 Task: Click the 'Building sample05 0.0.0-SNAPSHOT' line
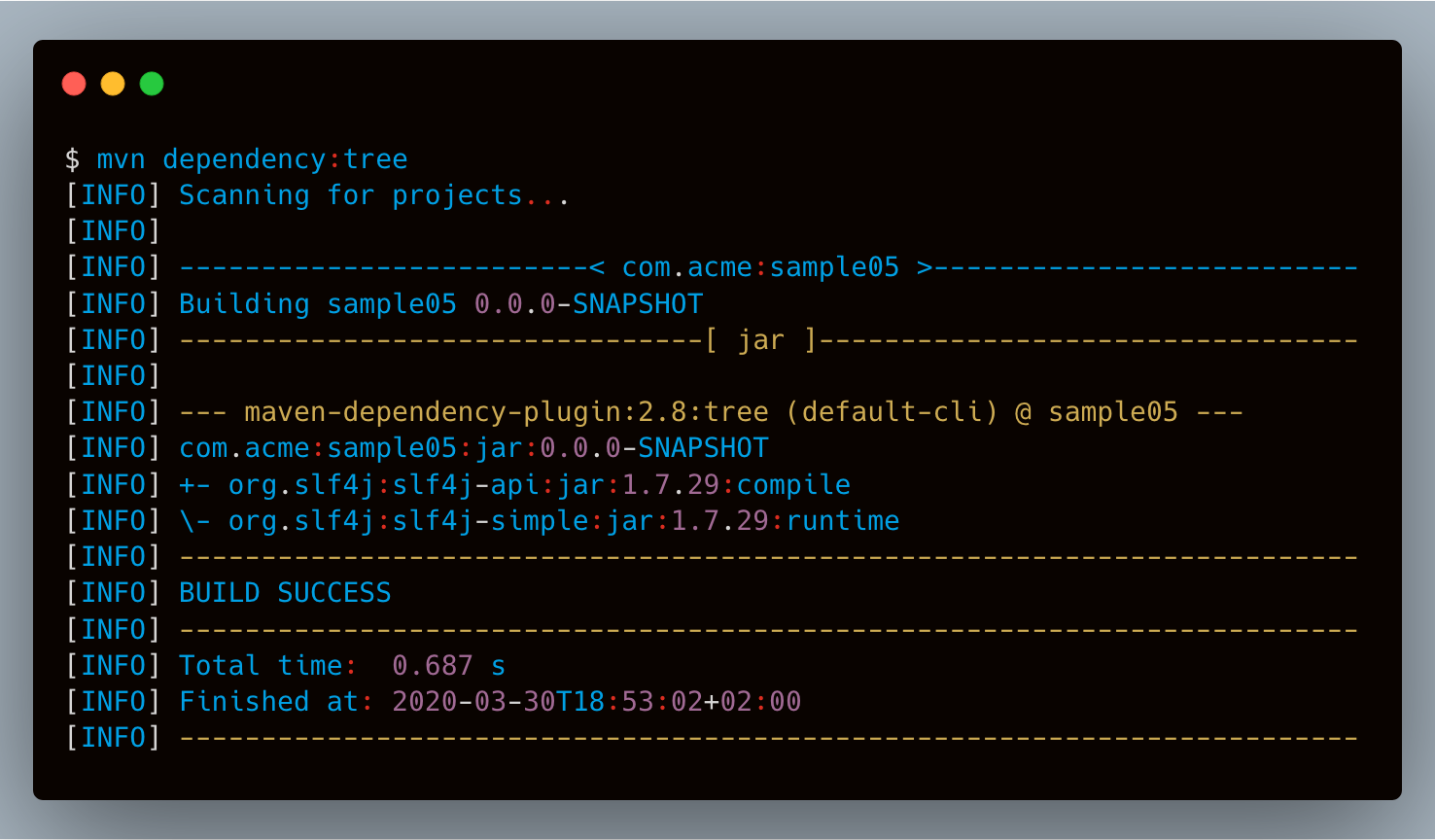click(x=440, y=304)
